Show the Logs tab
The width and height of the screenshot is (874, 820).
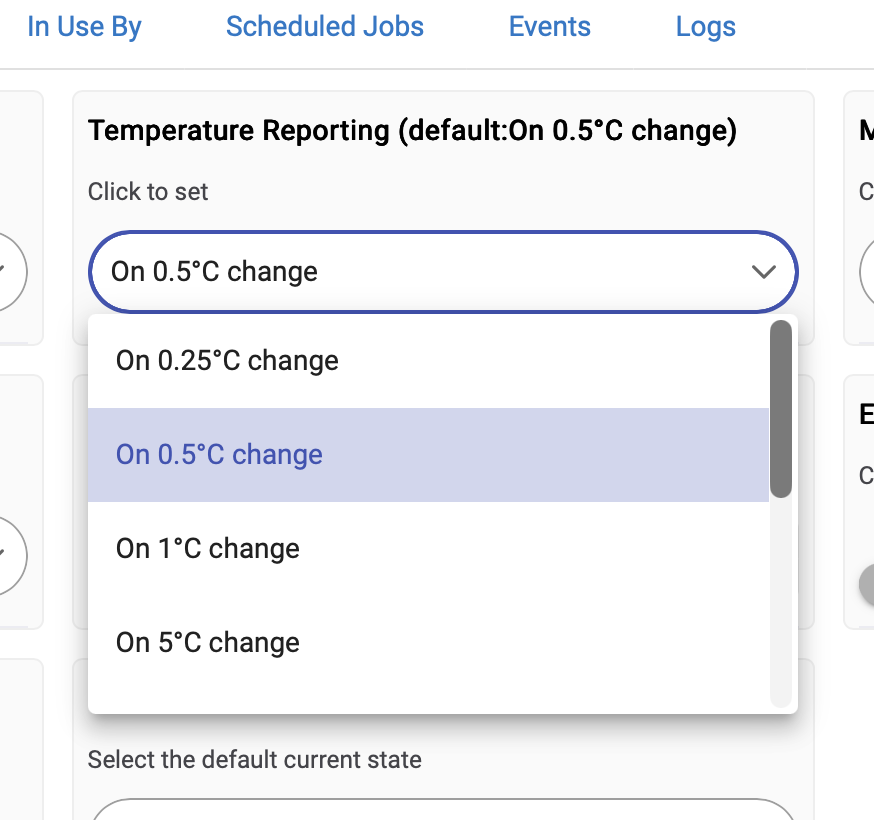(x=705, y=27)
